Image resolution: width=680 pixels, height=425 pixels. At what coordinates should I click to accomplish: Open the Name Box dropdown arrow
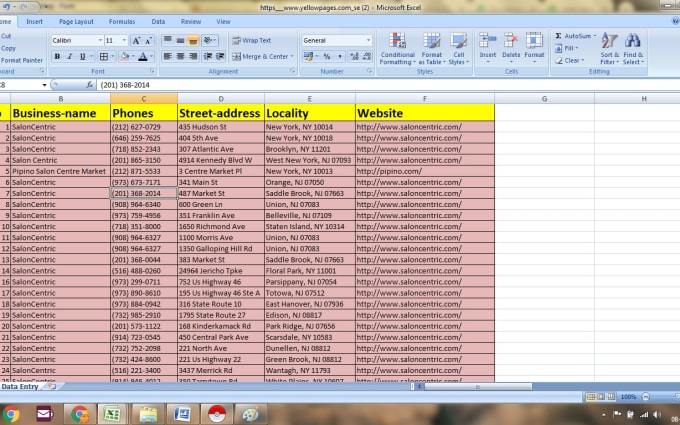coord(44,85)
